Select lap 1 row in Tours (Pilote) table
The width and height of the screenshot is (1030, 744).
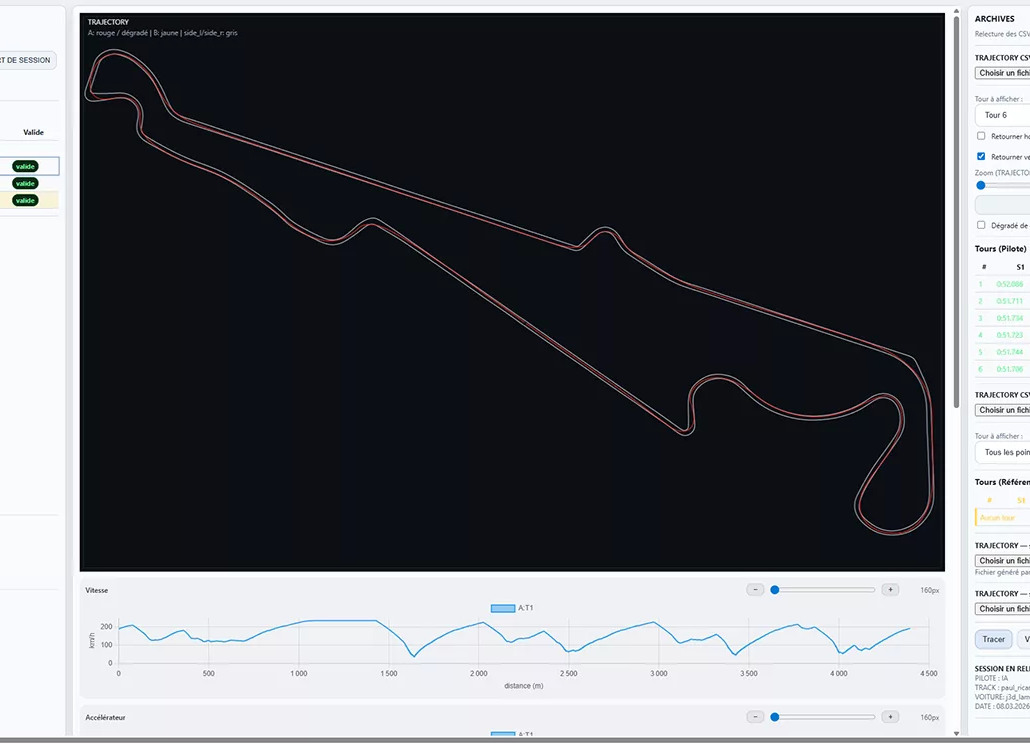pos(1002,284)
